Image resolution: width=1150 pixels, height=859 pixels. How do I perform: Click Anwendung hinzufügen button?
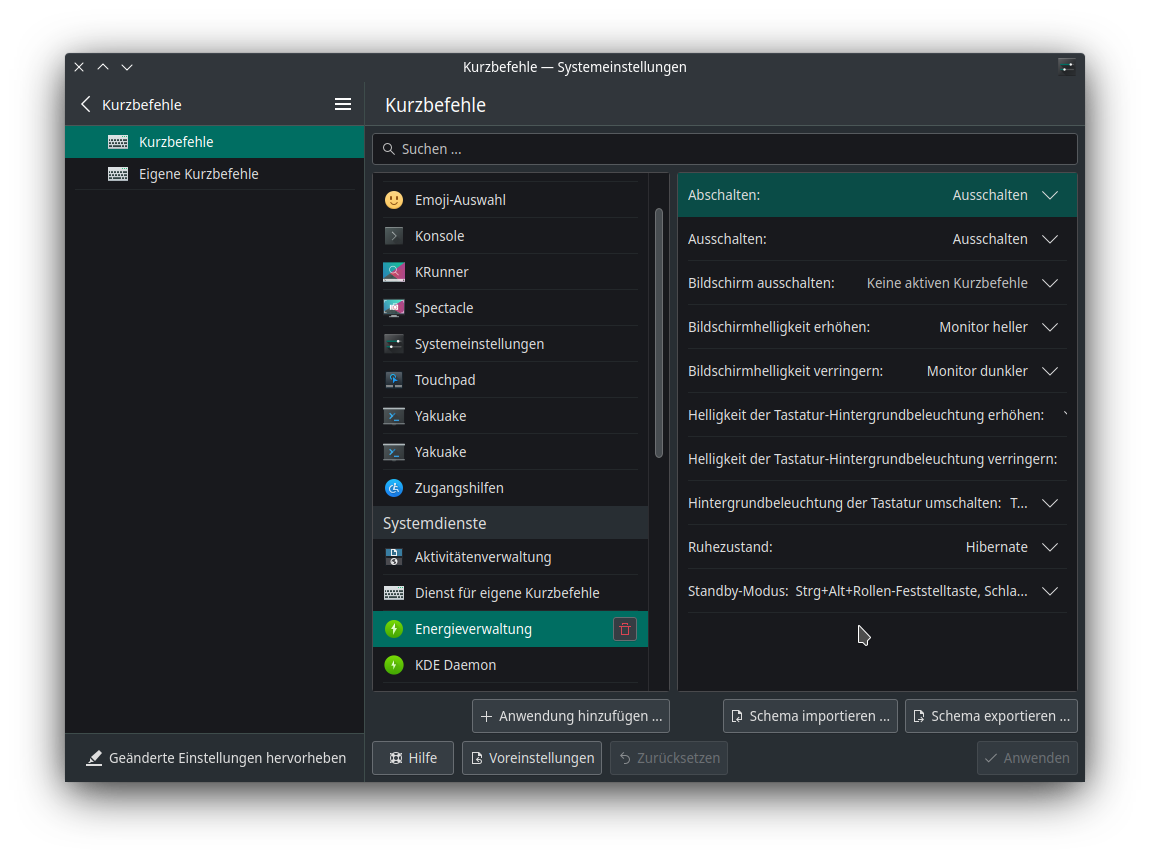tap(570, 715)
